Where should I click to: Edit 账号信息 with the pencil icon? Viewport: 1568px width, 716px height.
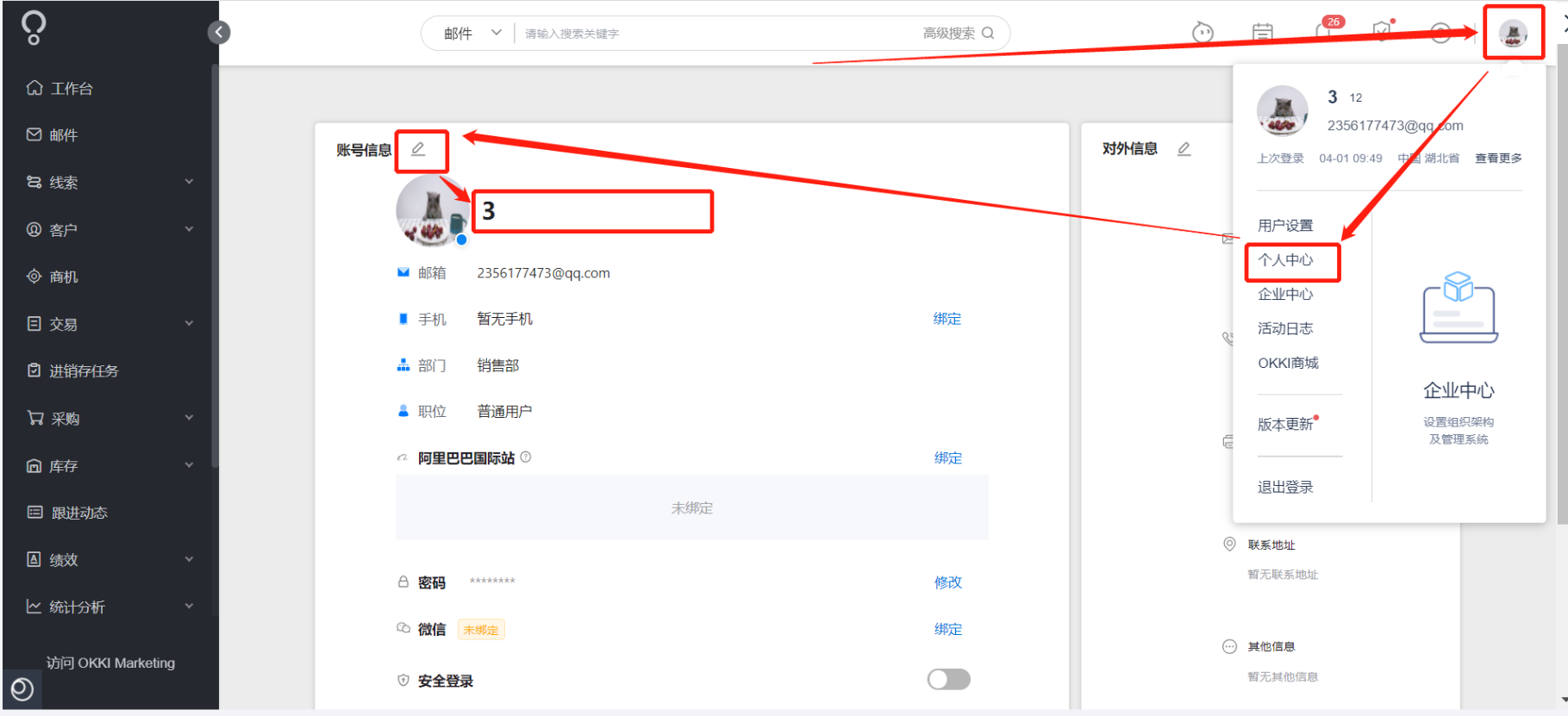point(418,149)
